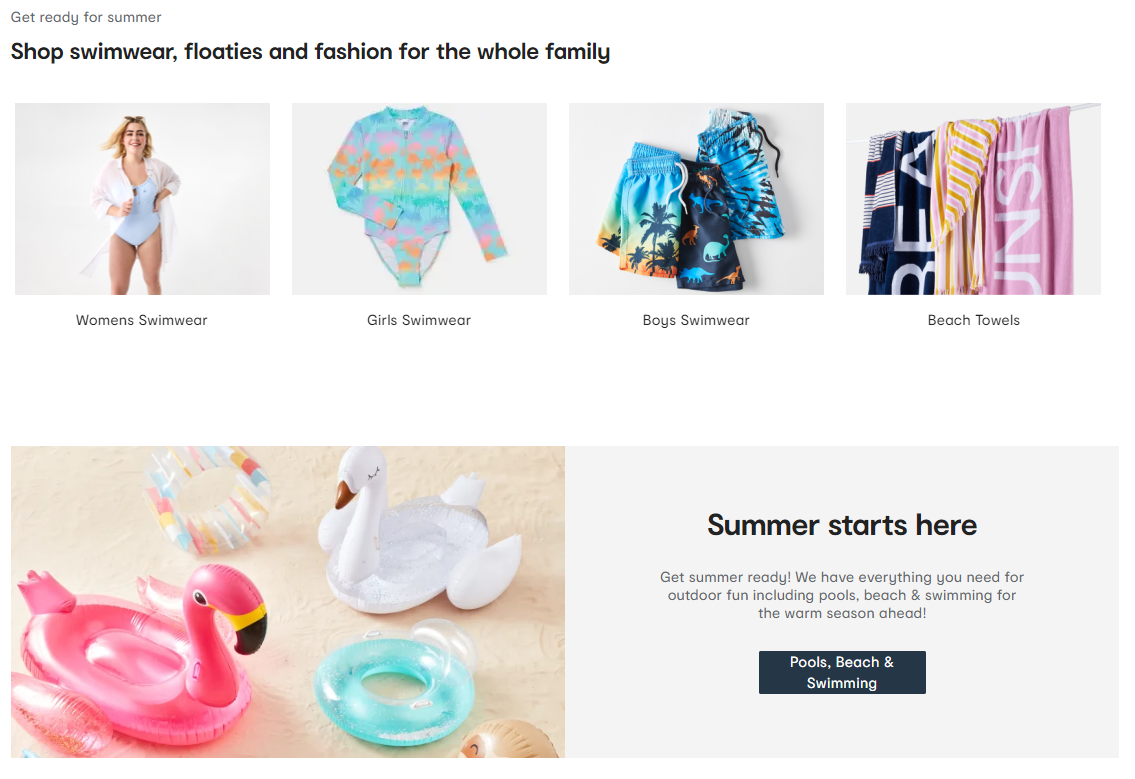Image resolution: width=1135 pixels, height=779 pixels.
Task: Open the Beach Towels image tile
Action: (974, 198)
